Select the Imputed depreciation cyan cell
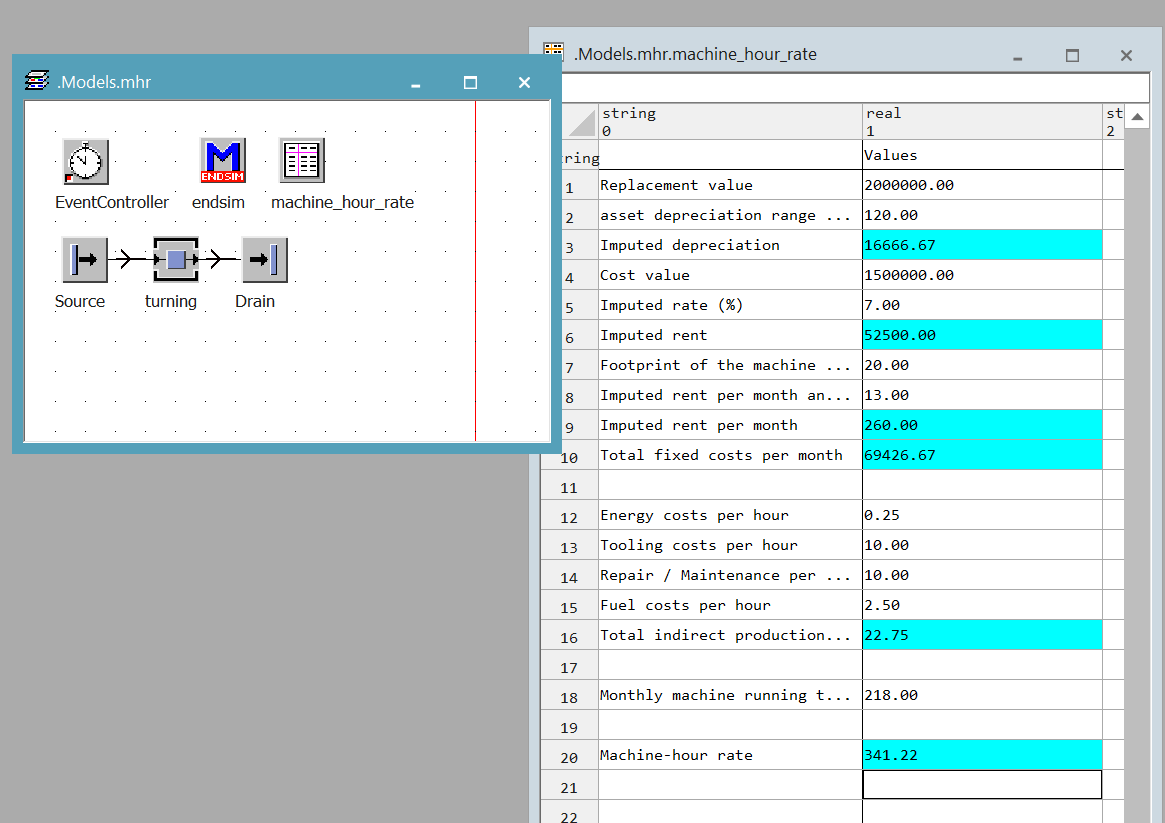 point(981,245)
